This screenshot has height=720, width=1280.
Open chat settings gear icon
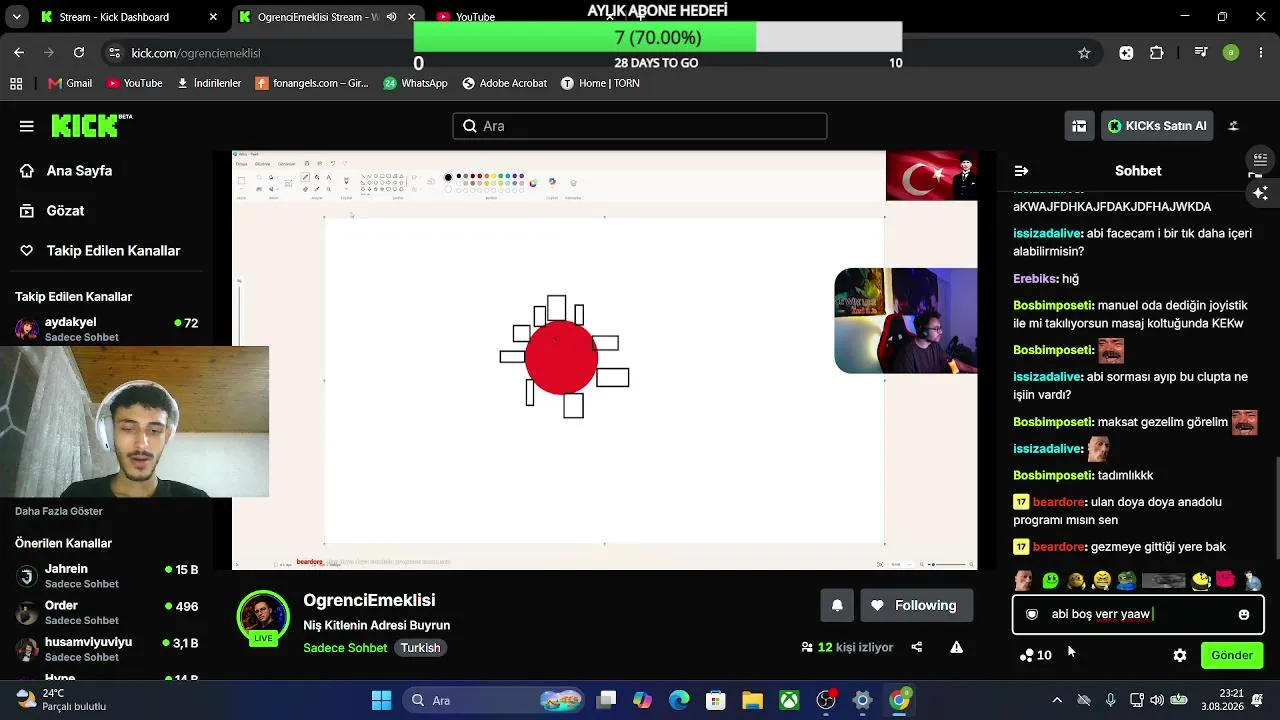point(1180,655)
